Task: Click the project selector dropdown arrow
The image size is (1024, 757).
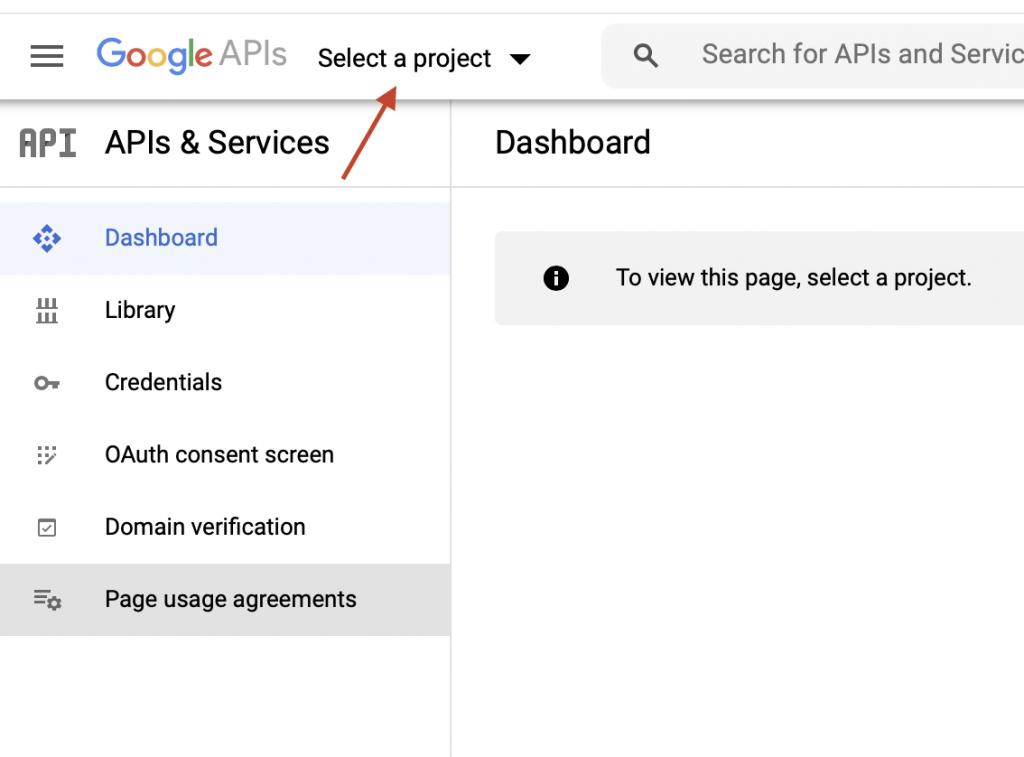Action: (520, 59)
